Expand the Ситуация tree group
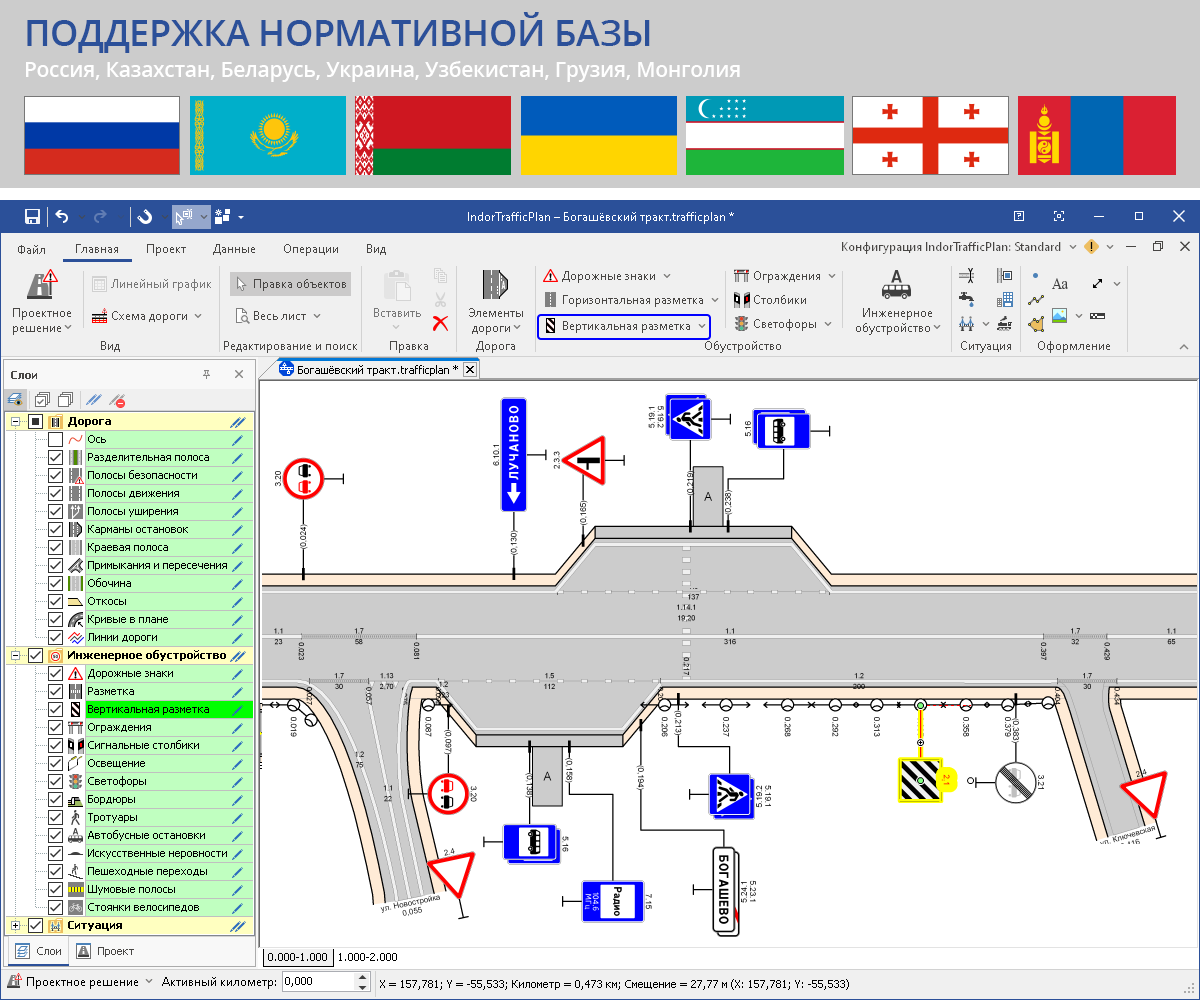Image resolution: width=1200 pixels, height=1000 pixels. 15,926
